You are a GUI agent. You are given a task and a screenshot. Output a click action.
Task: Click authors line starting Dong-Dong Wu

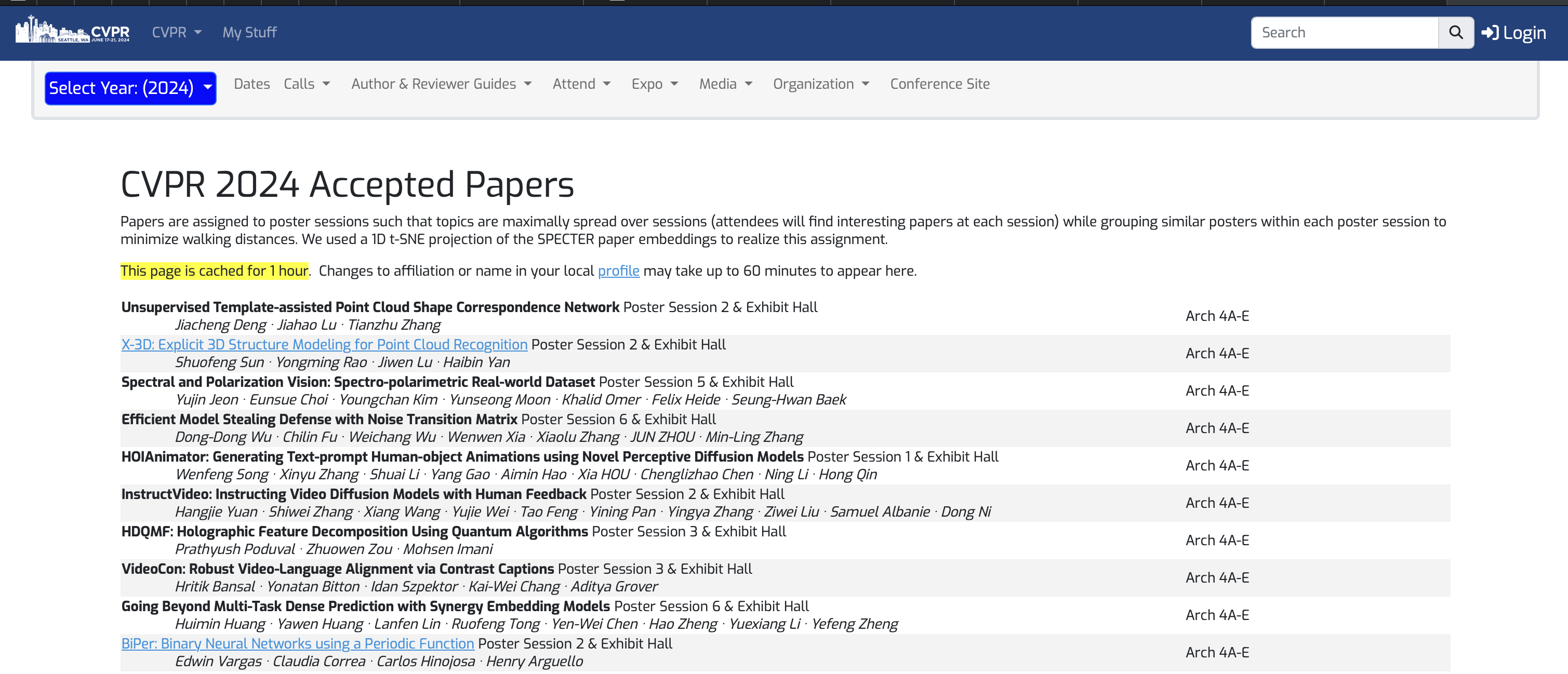[x=489, y=437]
